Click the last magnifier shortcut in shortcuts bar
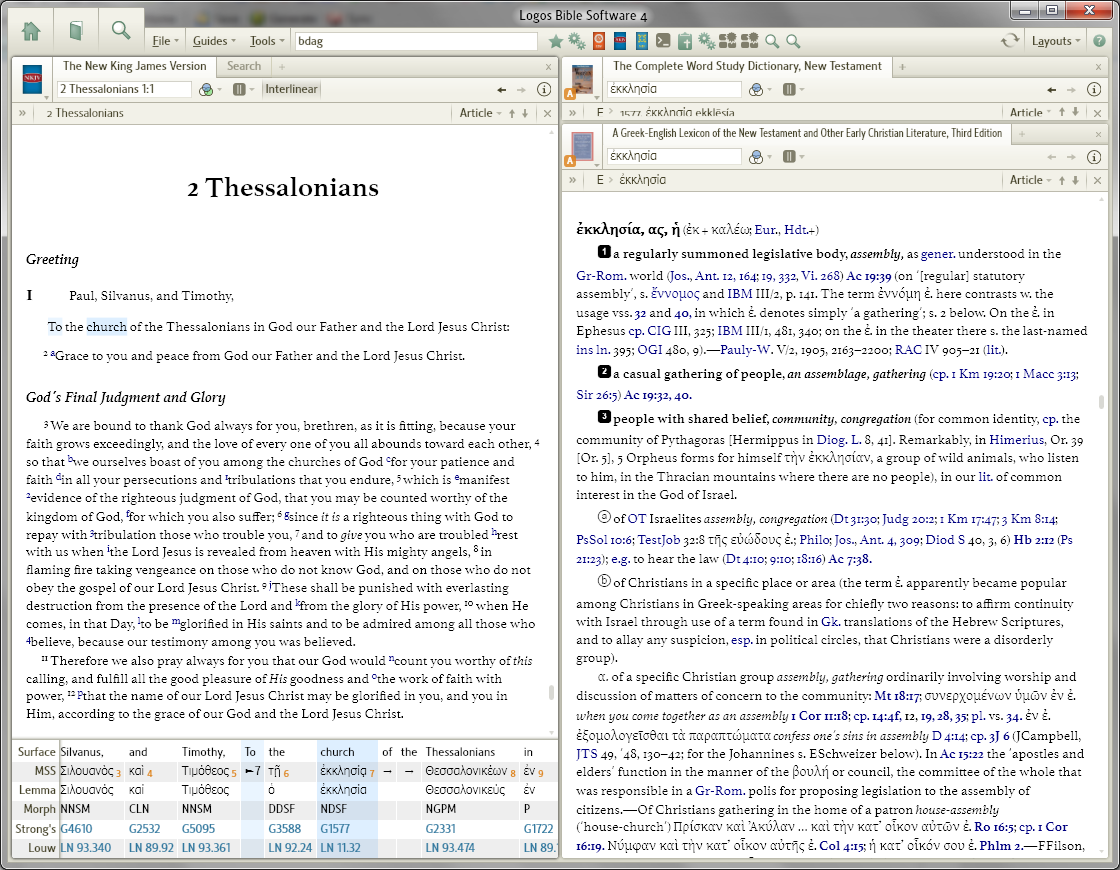Image resolution: width=1120 pixels, height=870 pixels. (793, 41)
